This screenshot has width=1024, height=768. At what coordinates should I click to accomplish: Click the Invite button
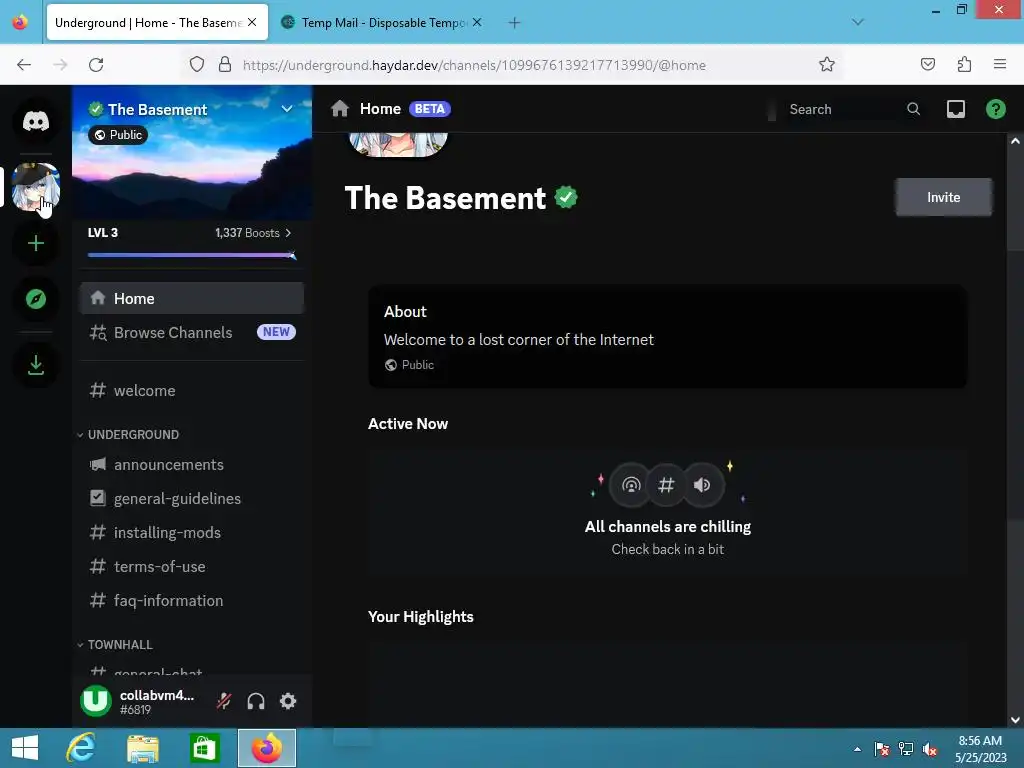pyautogui.click(x=943, y=197)
